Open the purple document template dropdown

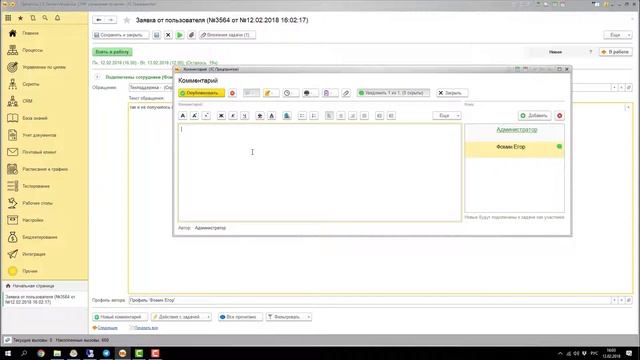pyautogui.click(x=330, y=93)
